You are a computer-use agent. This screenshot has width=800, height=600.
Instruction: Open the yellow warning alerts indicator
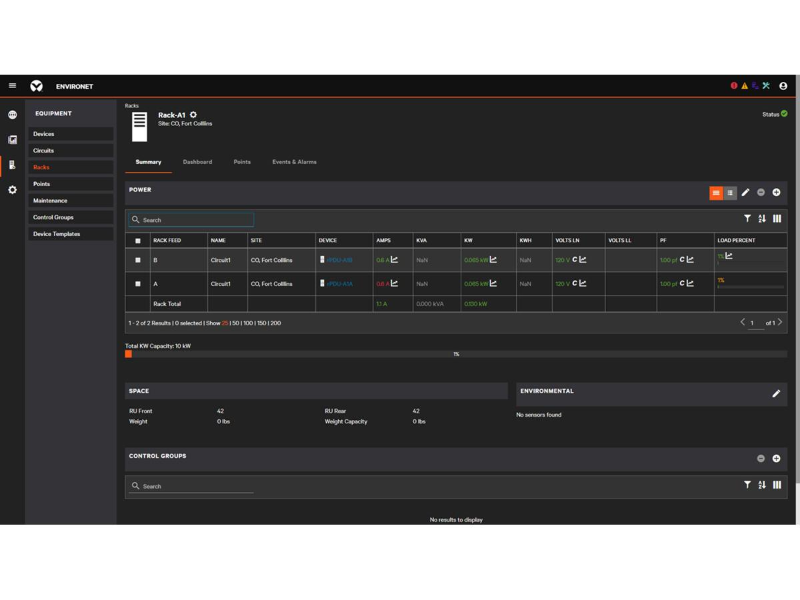click(744, 86)
